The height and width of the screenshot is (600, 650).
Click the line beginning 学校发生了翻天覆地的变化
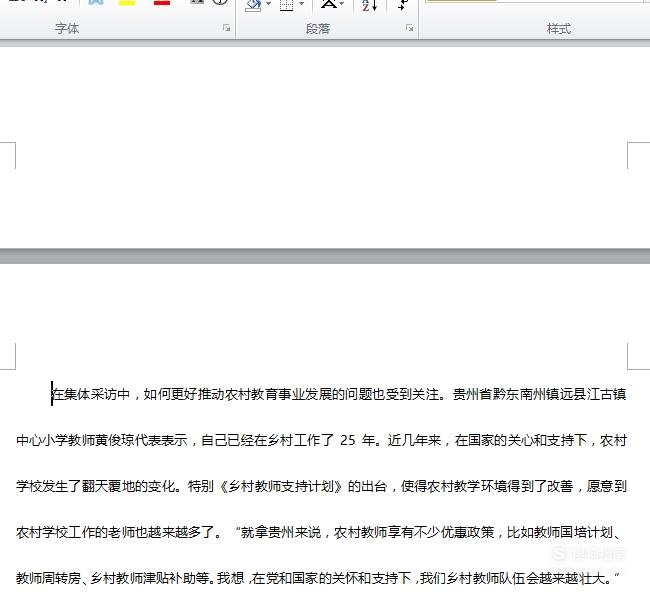(x=321, y=486)
